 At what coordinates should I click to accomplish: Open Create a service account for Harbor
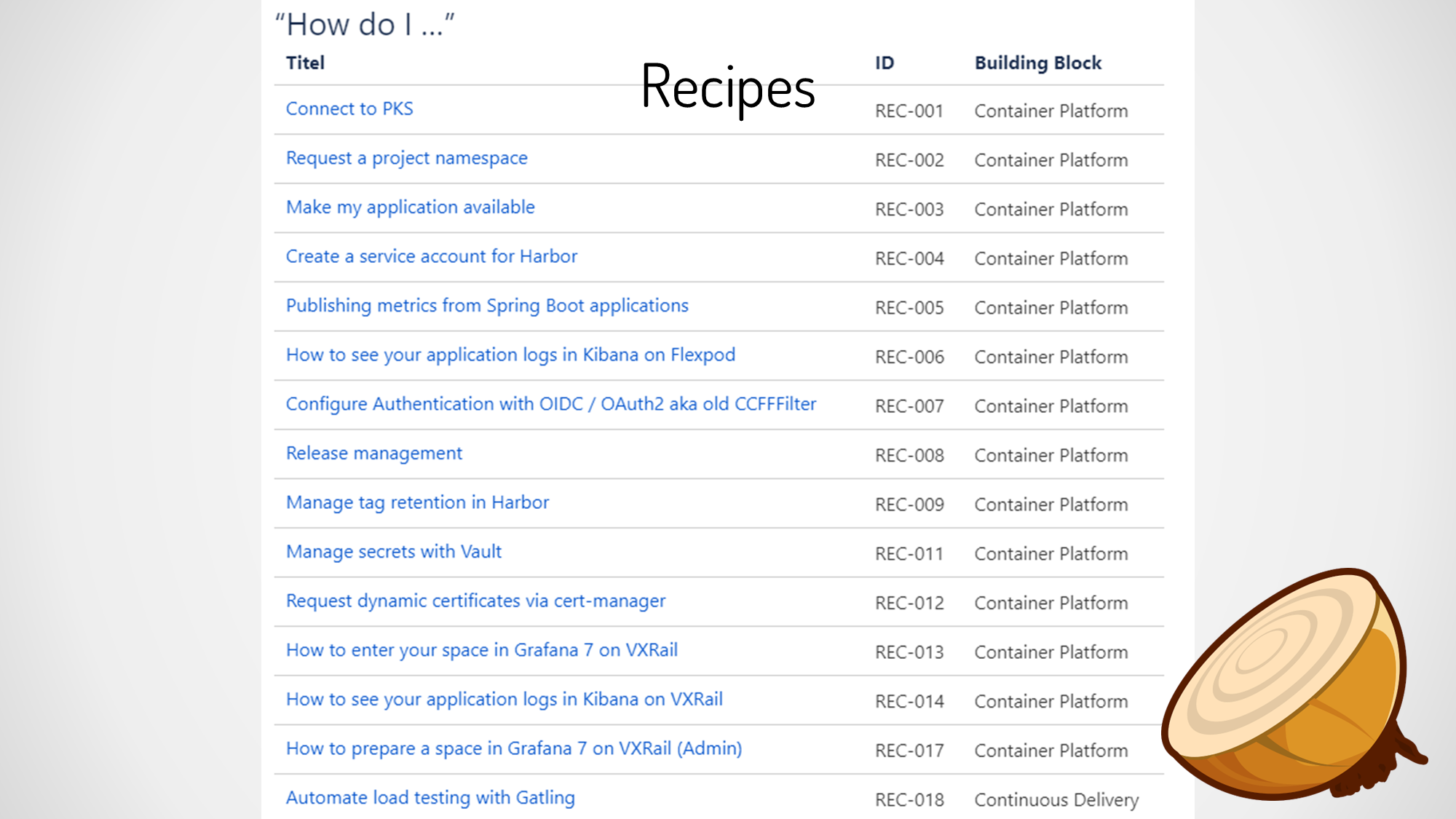[x=431, y=257]
